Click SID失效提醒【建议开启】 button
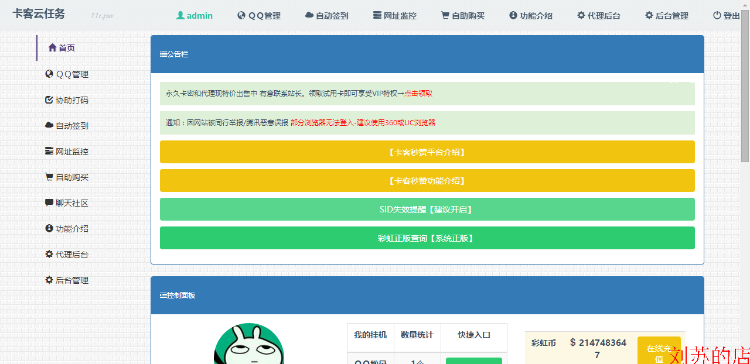 tap(427, 210)
